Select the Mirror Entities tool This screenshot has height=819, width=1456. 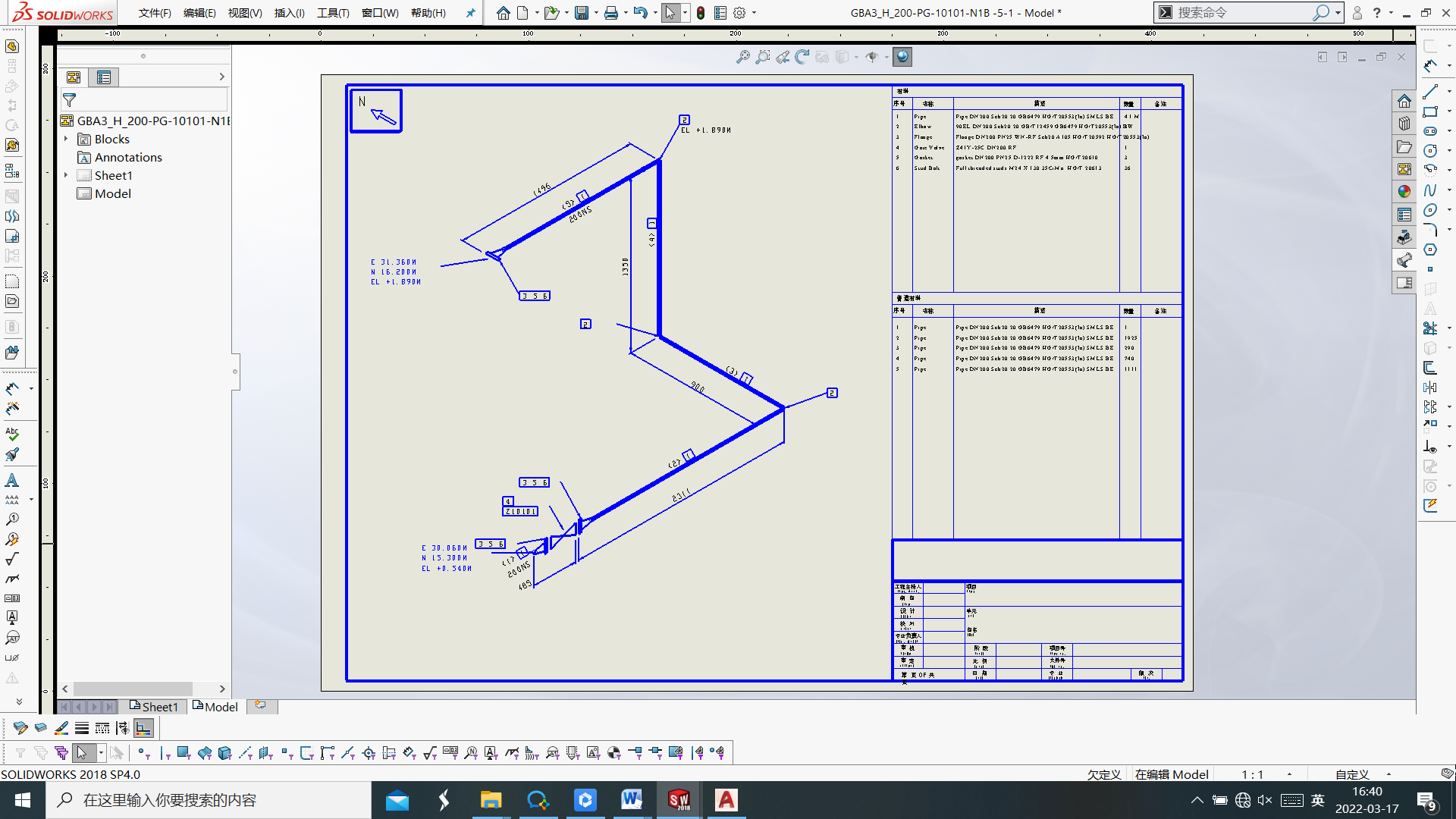[x=1430, y=388]
